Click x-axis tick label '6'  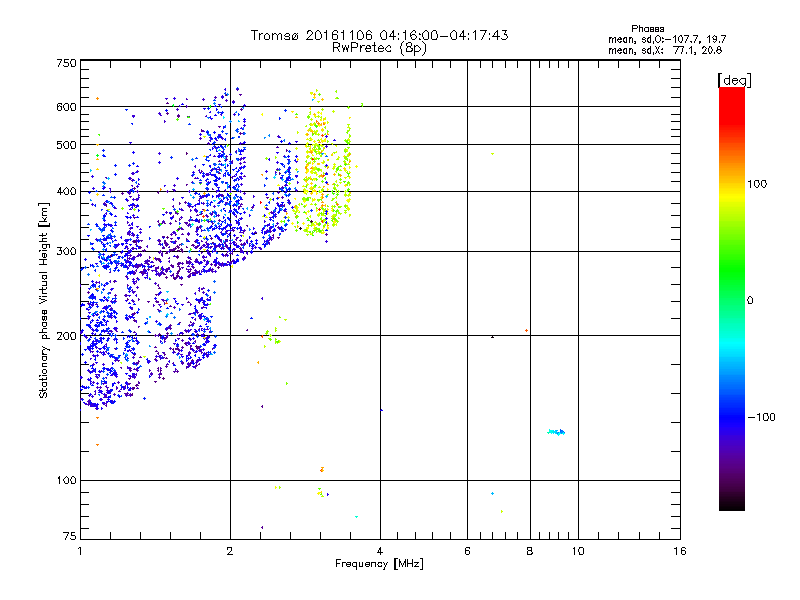pyautogui.click(x=467, y=551)
